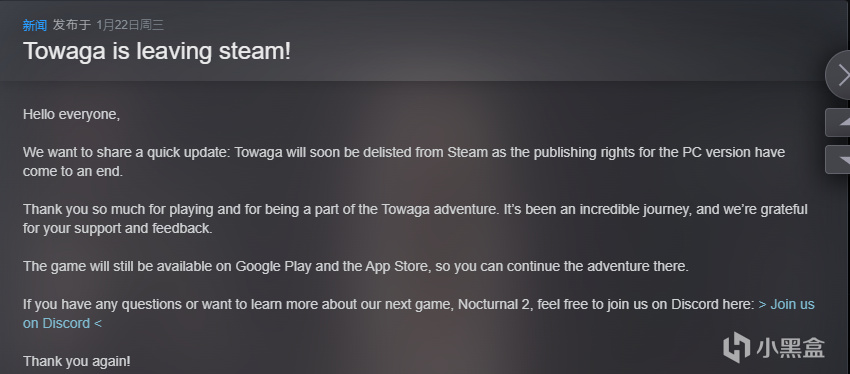Click the Hello everyone, greeting line
The width and height of the screenshot is (850, 374).
tap(71, 114)
